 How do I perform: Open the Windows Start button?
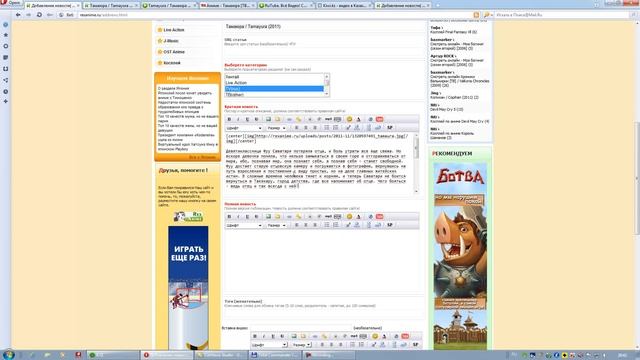coord(8,355)
